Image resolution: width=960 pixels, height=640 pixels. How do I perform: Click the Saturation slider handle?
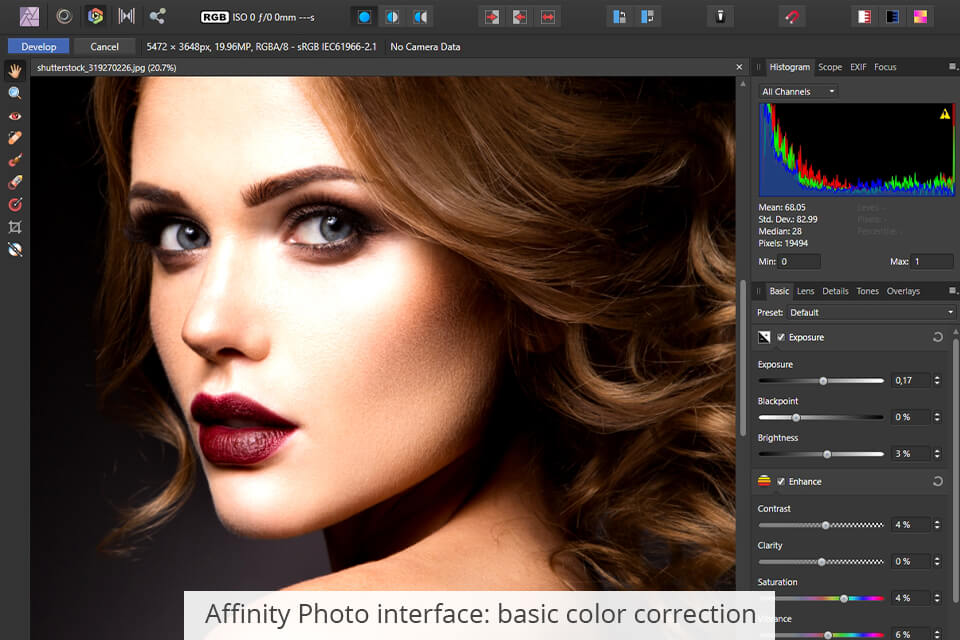[x=844, y=598]
